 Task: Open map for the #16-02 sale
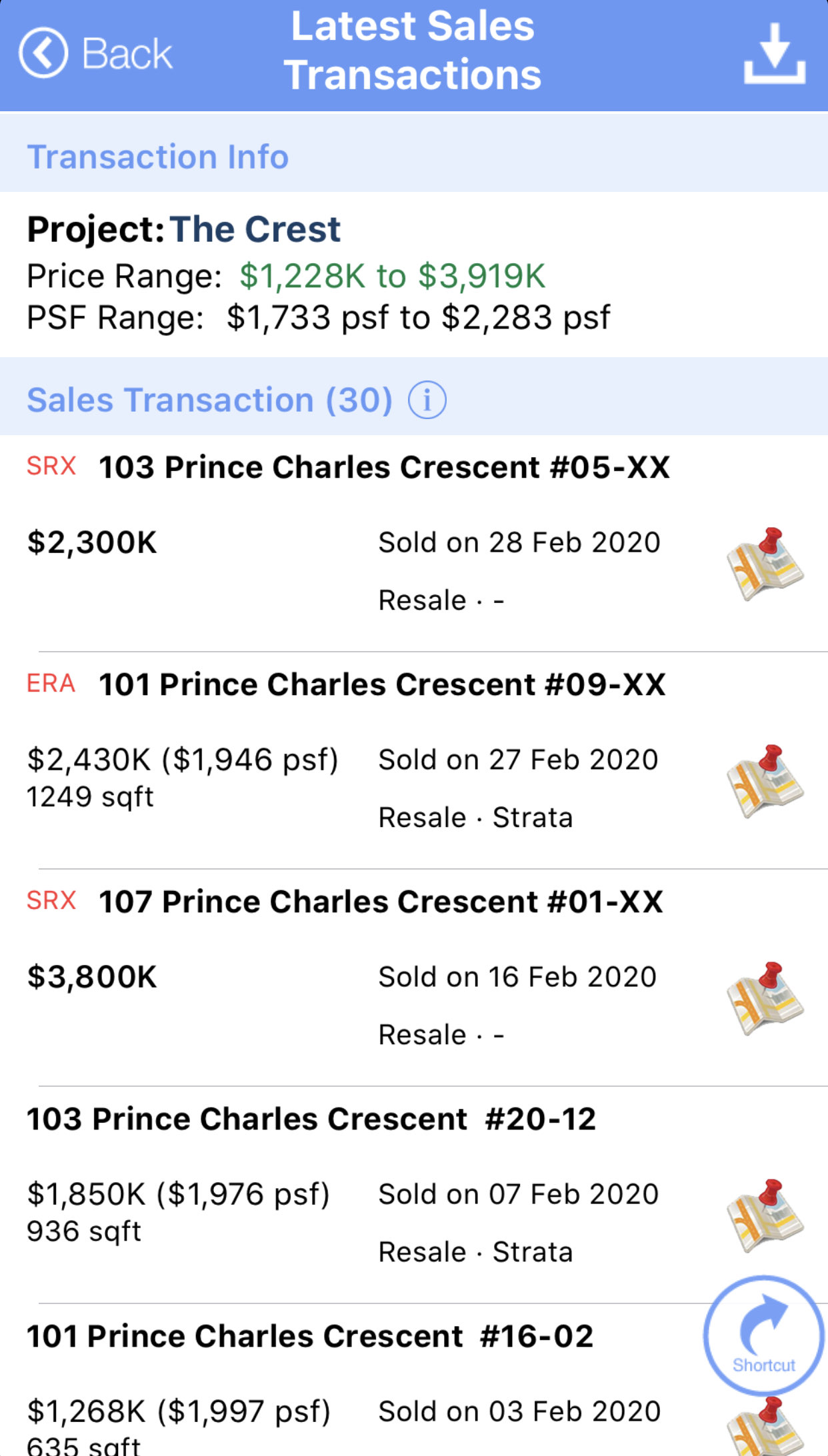[765, 1426]
